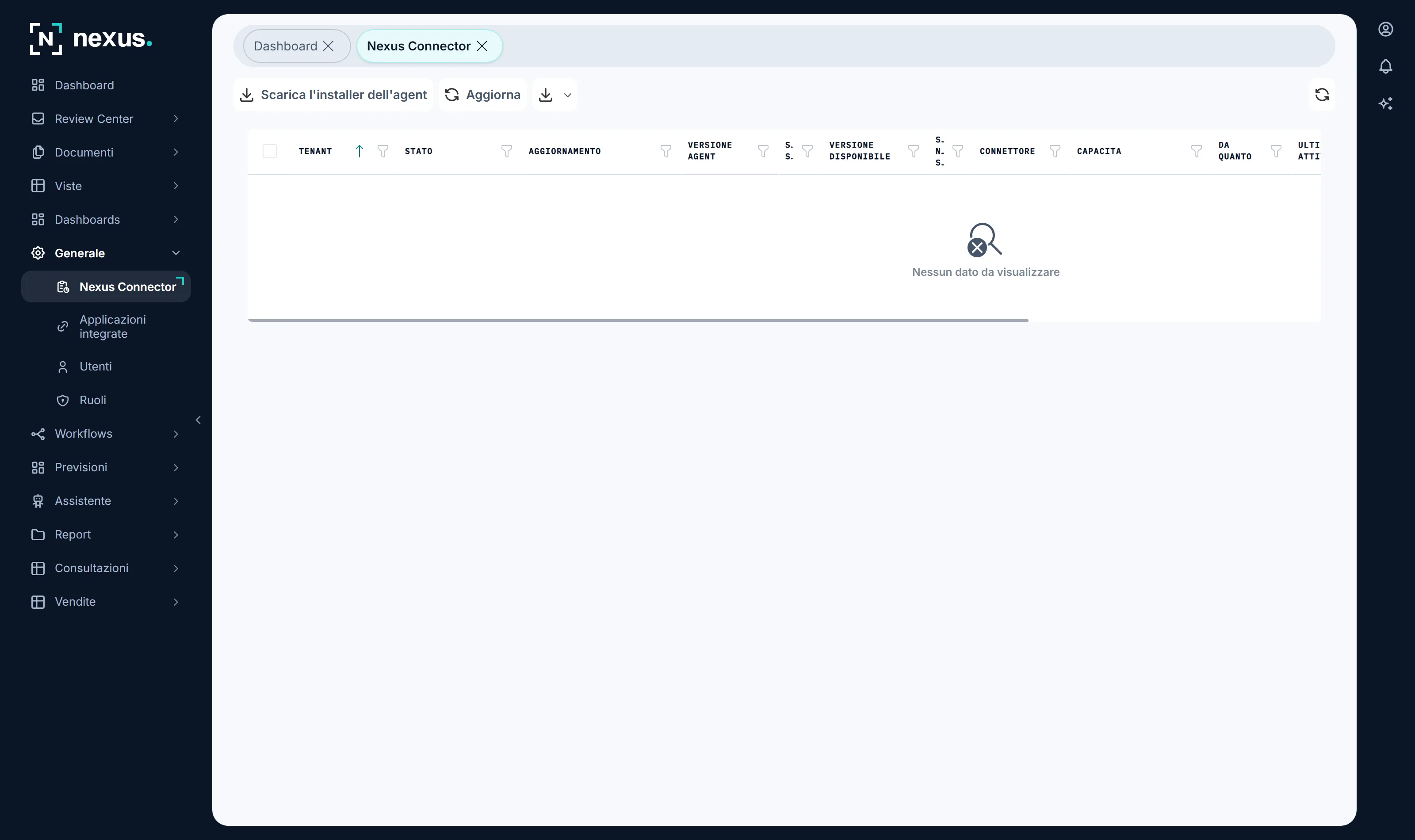This screenshot has height=840, width=1415.
Task: Expand the Workflows menu
Action: (x=176, y=434)
